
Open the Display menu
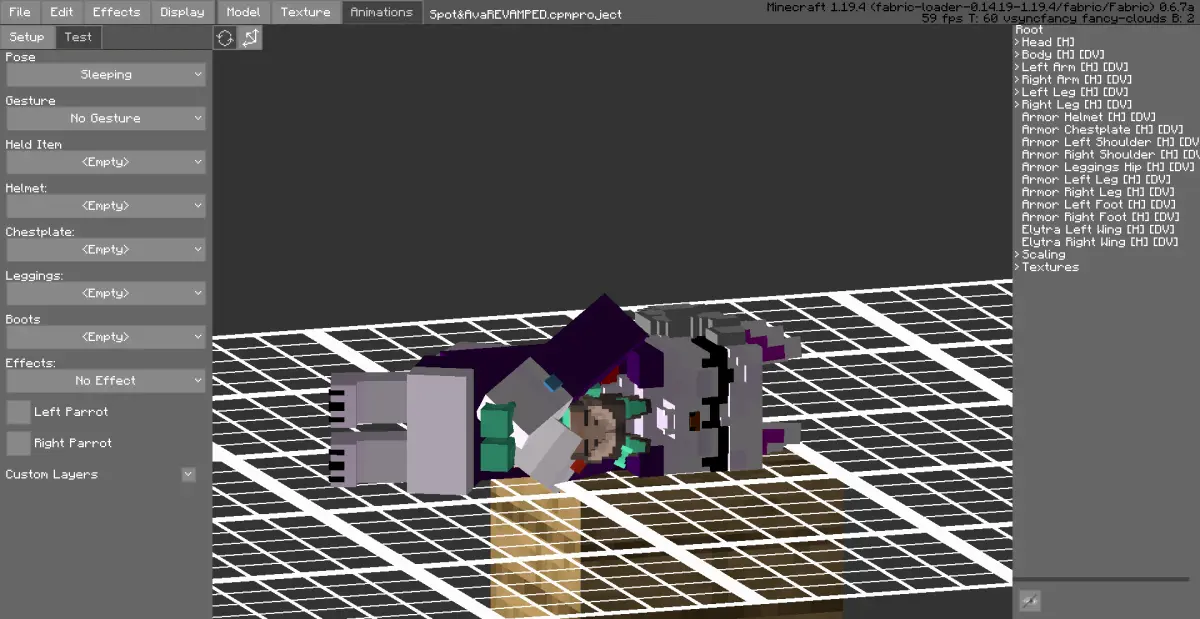182,12
